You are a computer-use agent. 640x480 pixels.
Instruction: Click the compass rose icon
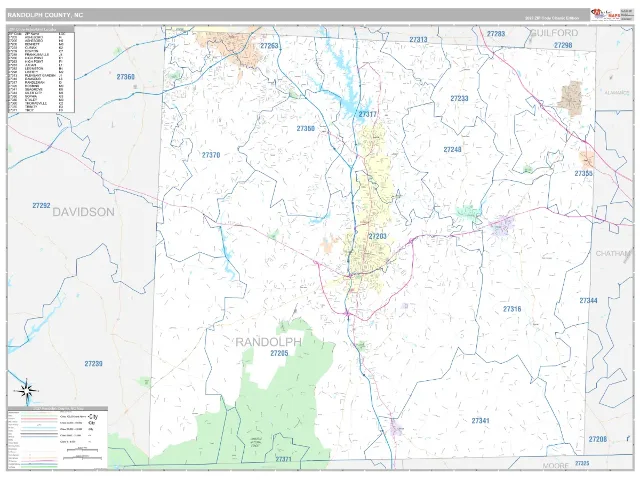[x=26, y=391]
